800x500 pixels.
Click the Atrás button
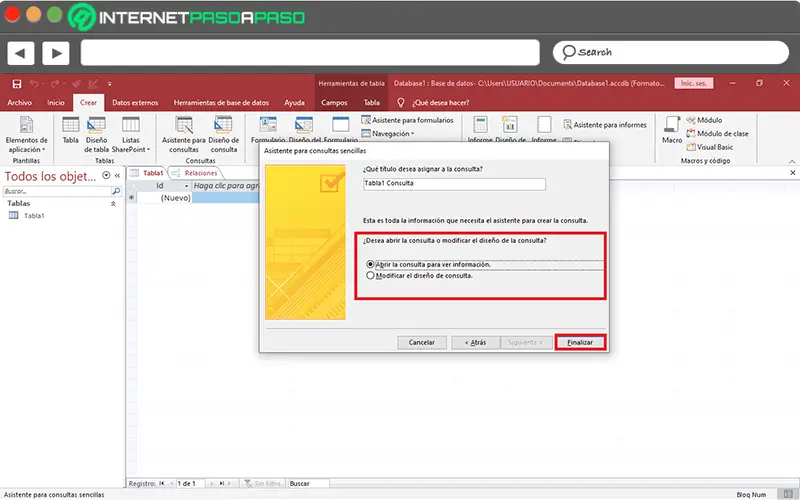pyautogui.click(x=476, y=342)
